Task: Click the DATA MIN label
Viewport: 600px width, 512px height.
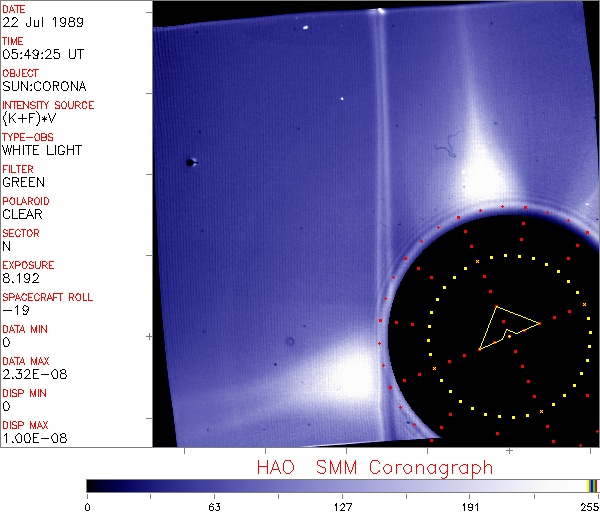Action: coord(25,329)
